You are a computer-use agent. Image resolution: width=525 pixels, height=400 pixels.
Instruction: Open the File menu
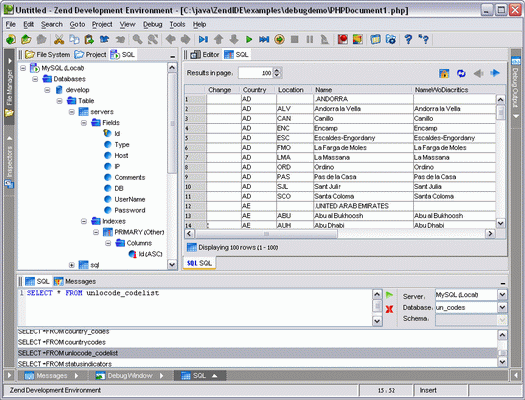[11, 24]
